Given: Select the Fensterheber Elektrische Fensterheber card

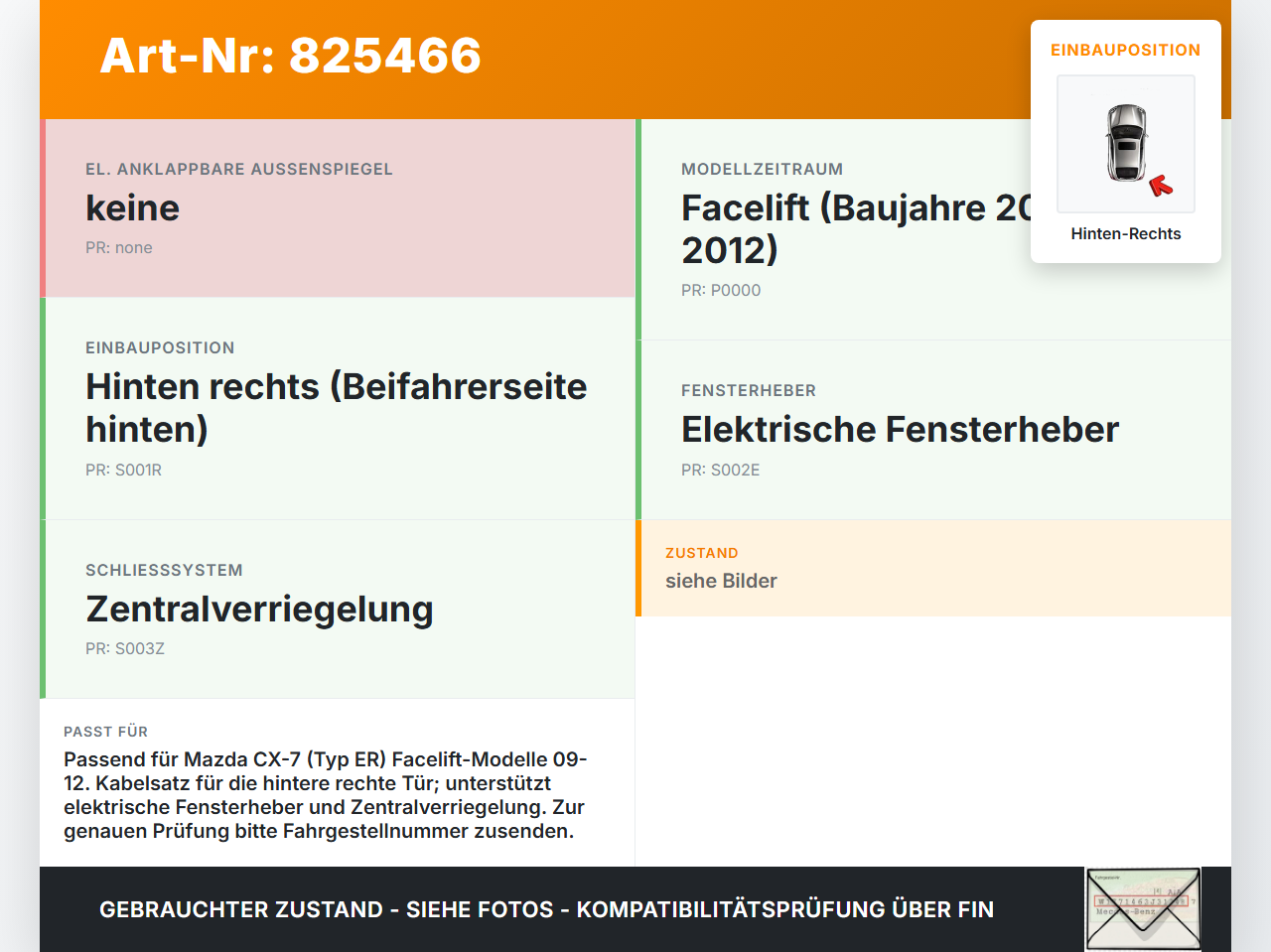Looking at the screenshot, I should coord(933,430).
